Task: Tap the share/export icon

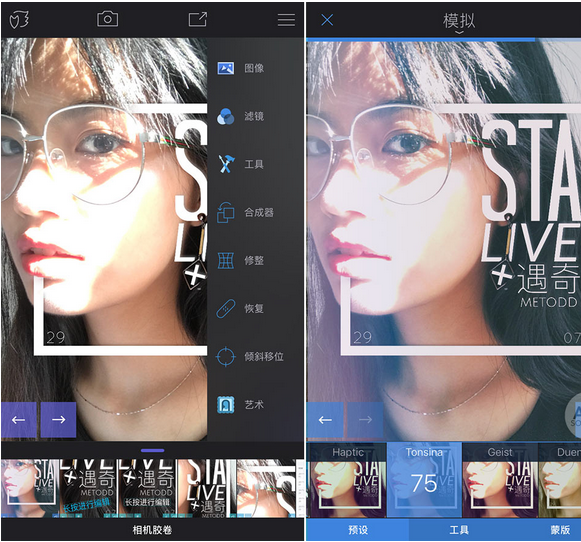Action: [x=197, y=19]
